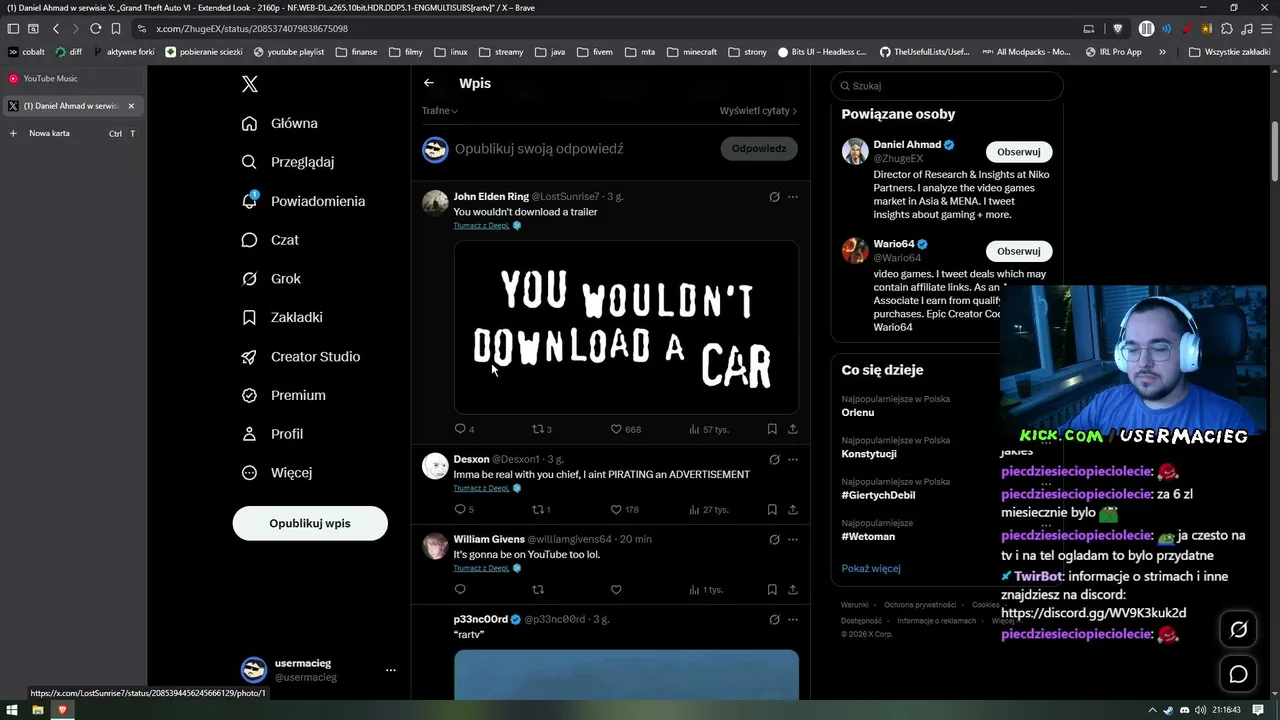Open a new tab with Nowa karta
This screenshot has width=1280, height=720.
(72, 133)
